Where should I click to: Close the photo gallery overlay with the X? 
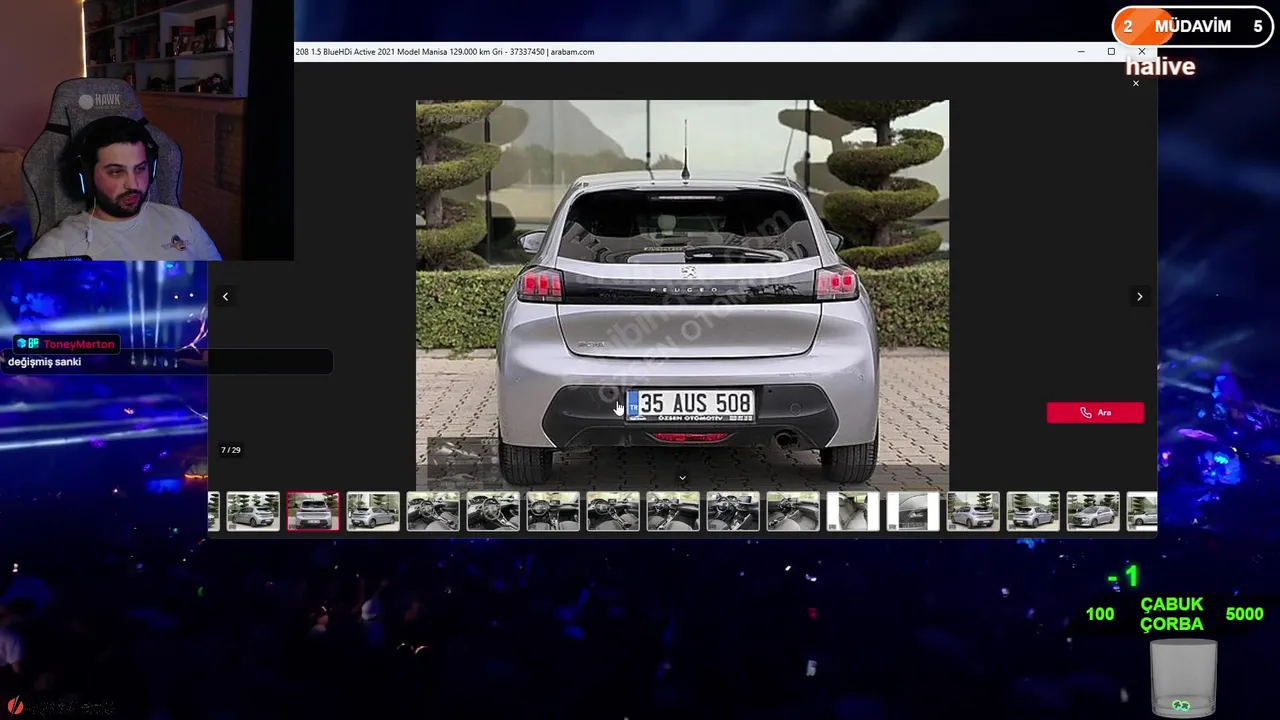click(x=1135, y=83)
